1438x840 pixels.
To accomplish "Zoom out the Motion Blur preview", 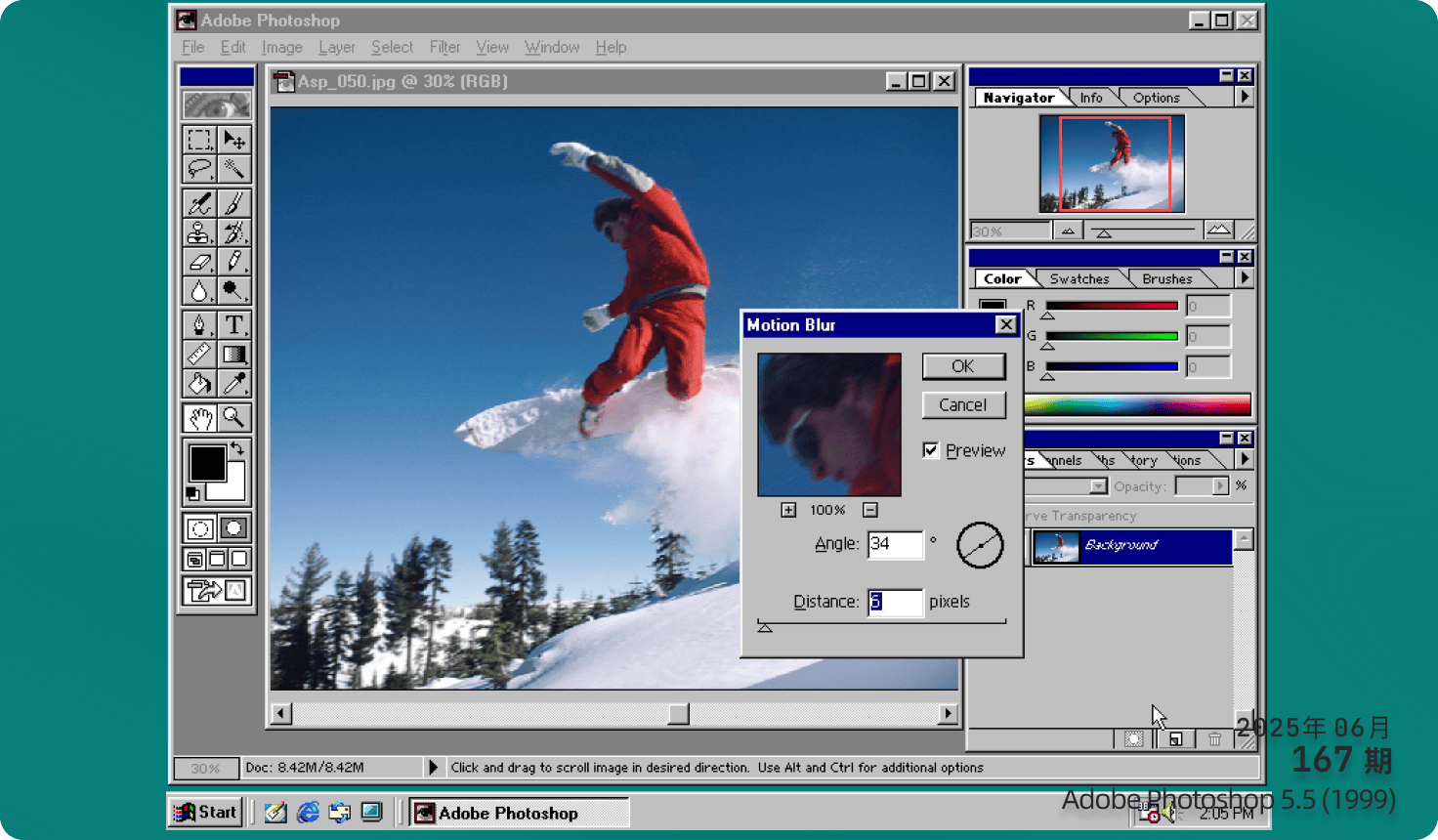I will point(870,510).
